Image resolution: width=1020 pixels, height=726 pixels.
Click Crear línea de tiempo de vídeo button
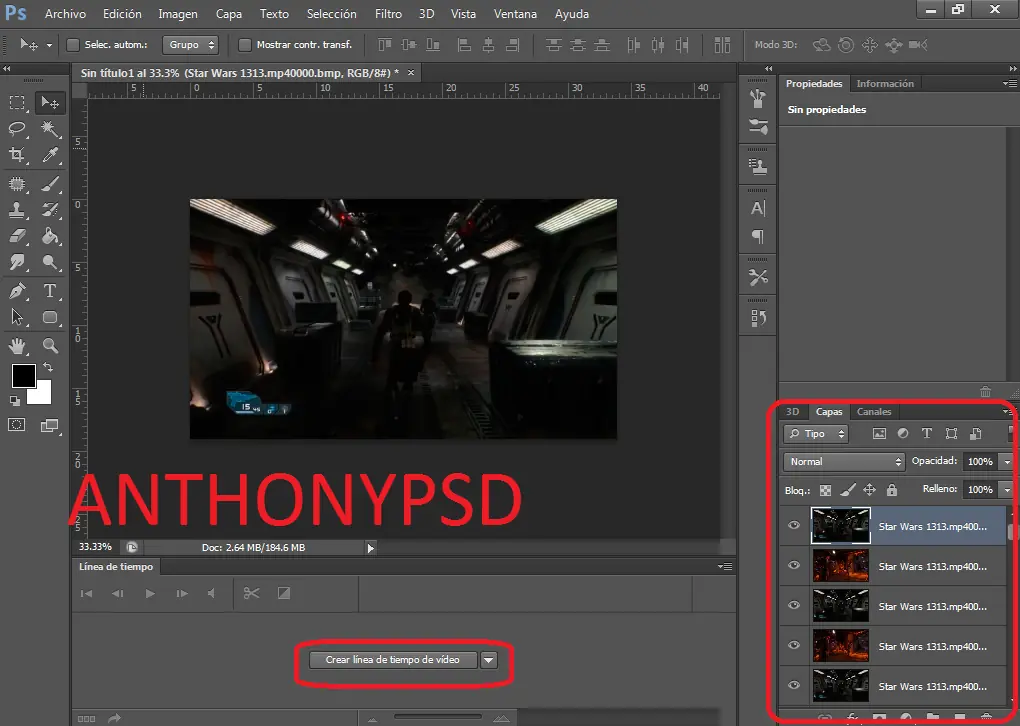[x=392, y=660]
